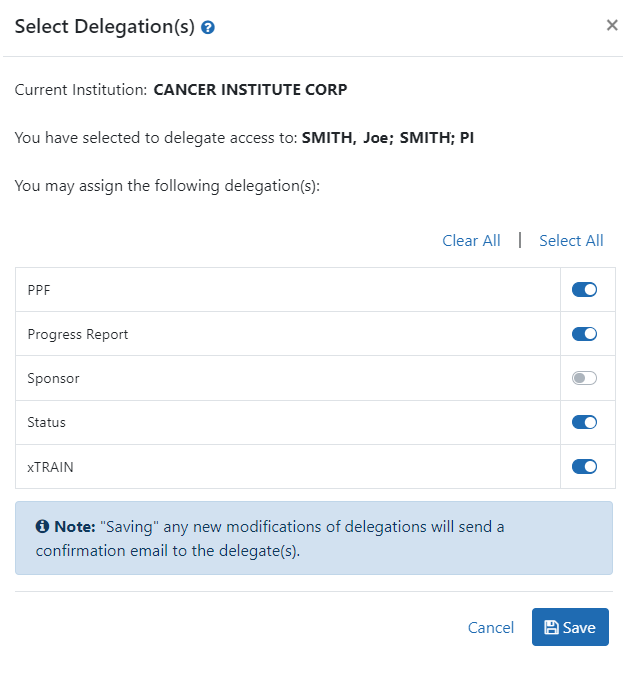
Task: Click the Sponsor row label
Action: (53, 378)
